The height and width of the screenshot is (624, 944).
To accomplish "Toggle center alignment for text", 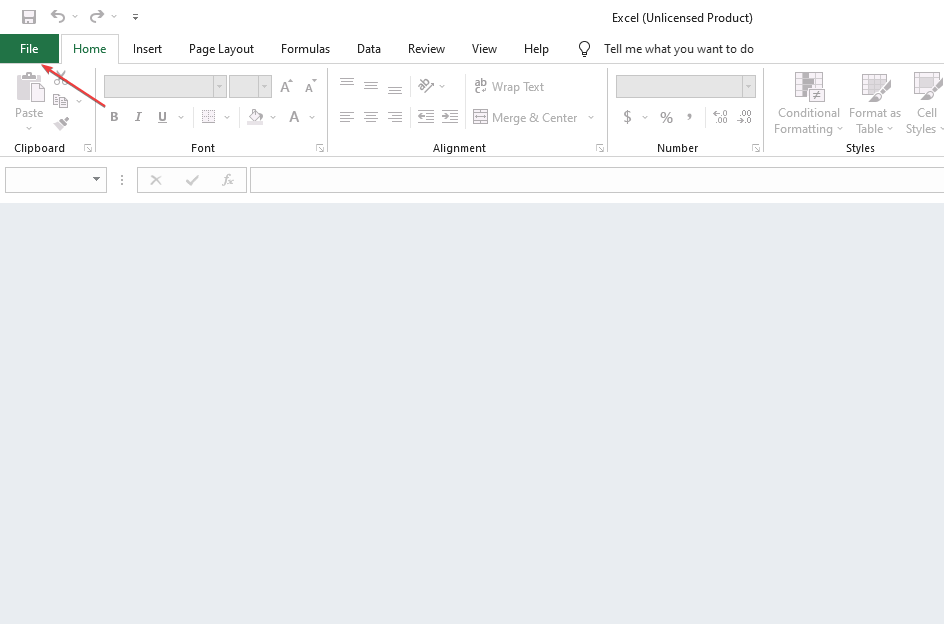I will pyautogui.click(x=370, y=117).
